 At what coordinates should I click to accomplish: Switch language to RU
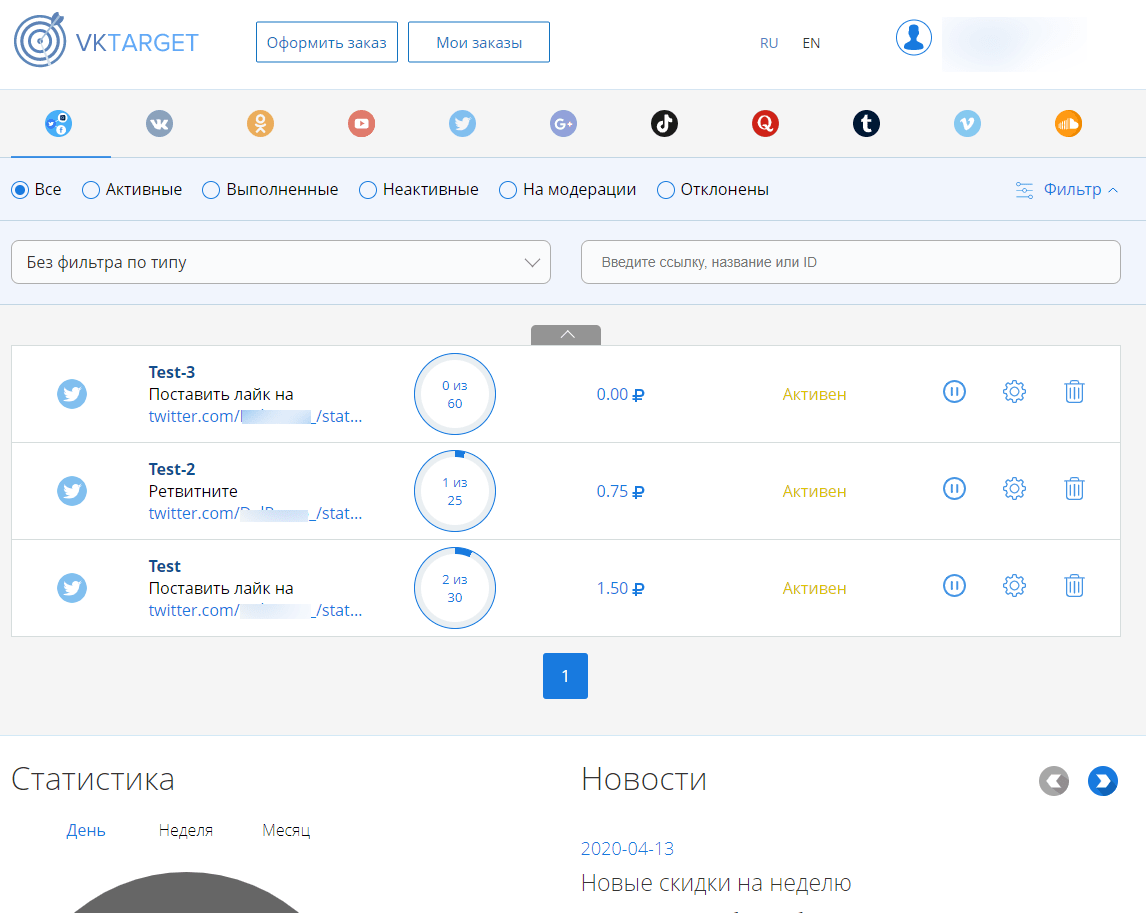point(769,43)
